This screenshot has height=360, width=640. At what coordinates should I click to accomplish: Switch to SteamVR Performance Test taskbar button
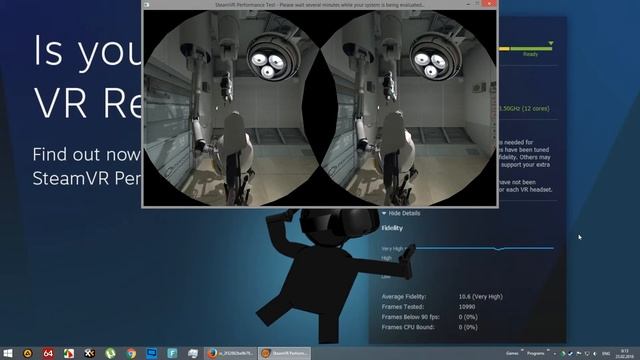(x=284, y=353)
